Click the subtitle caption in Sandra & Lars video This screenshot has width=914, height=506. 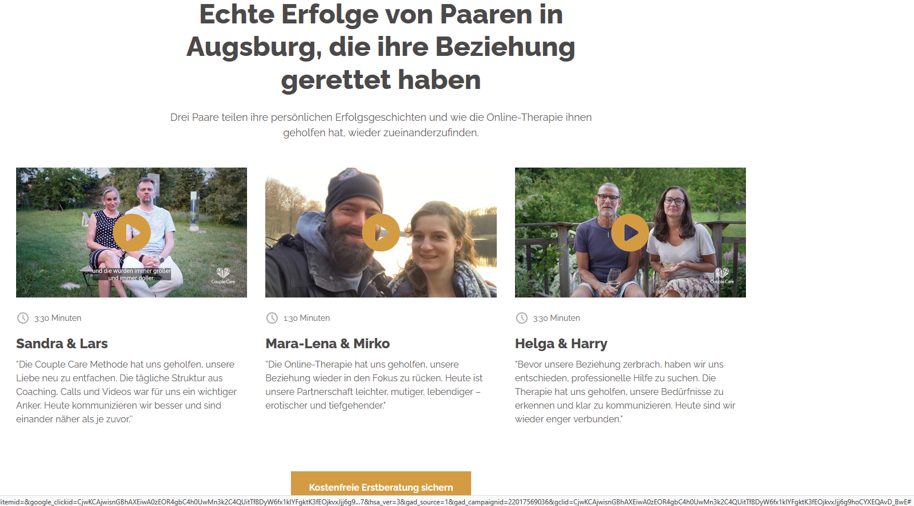coord(131,275)
